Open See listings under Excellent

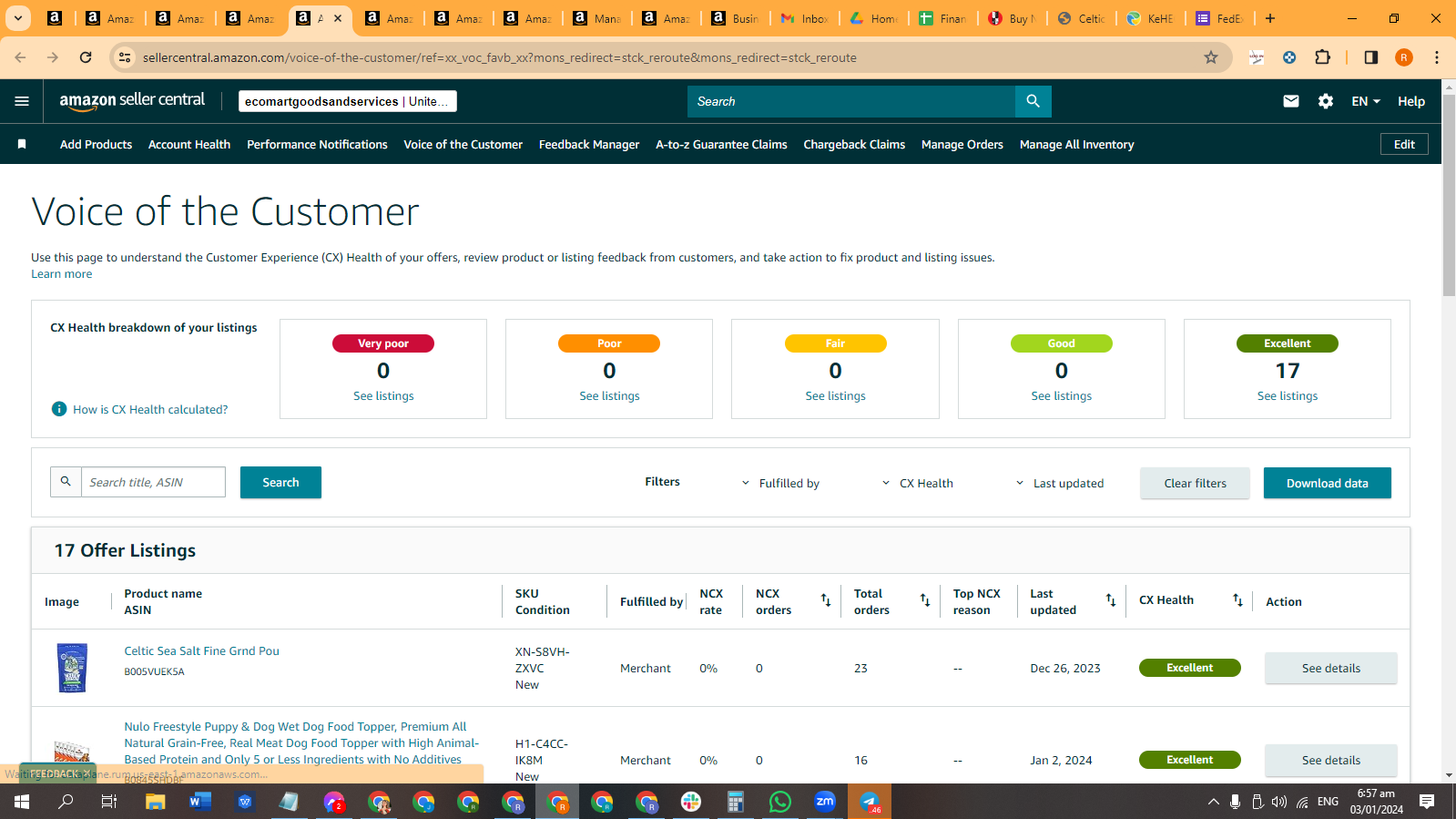coord(1287,396)
